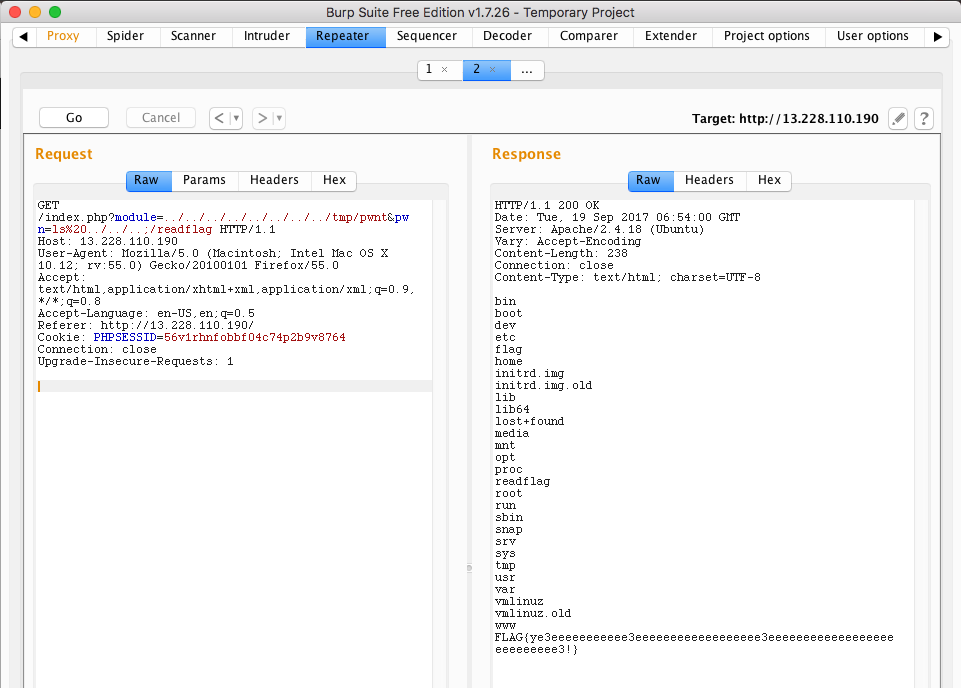Click 'lost+found' in response listing
The image size is (961, 688).
tap(529, 421)
